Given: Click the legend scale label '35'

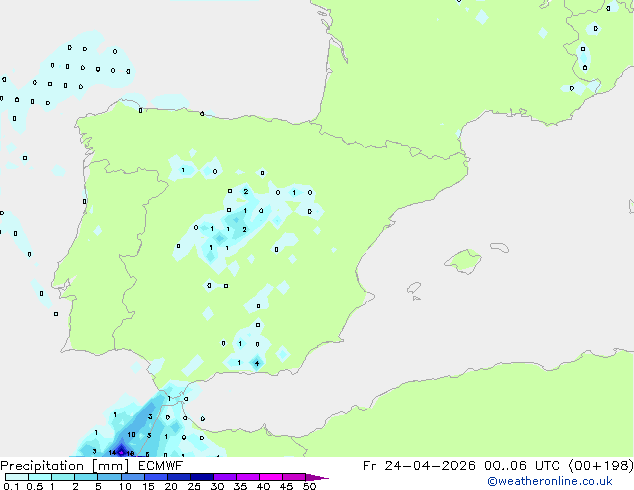Looking at the screenshot, I should click(x=240, y=486).
